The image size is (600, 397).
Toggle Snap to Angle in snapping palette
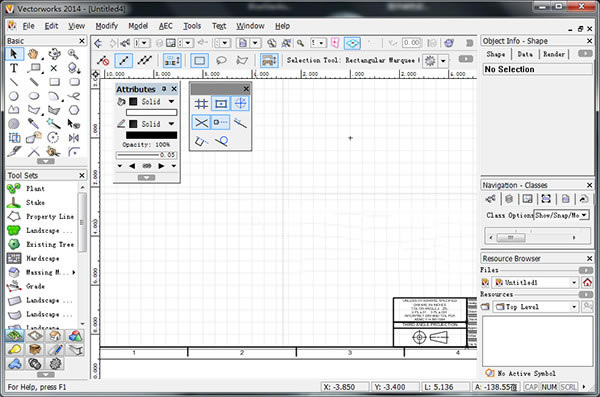click(x=241, y=103)
